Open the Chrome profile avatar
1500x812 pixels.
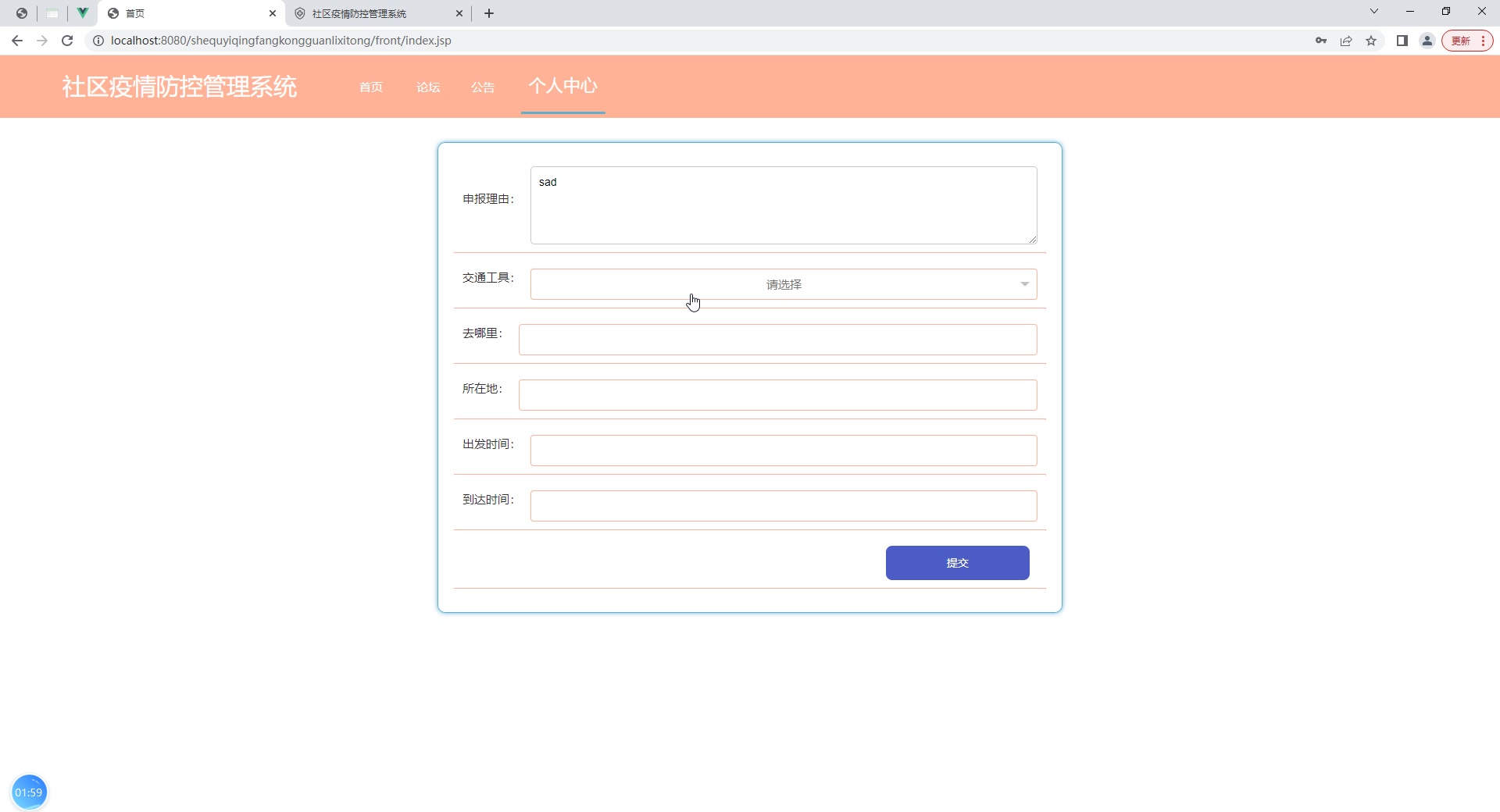coord(1427,41)
